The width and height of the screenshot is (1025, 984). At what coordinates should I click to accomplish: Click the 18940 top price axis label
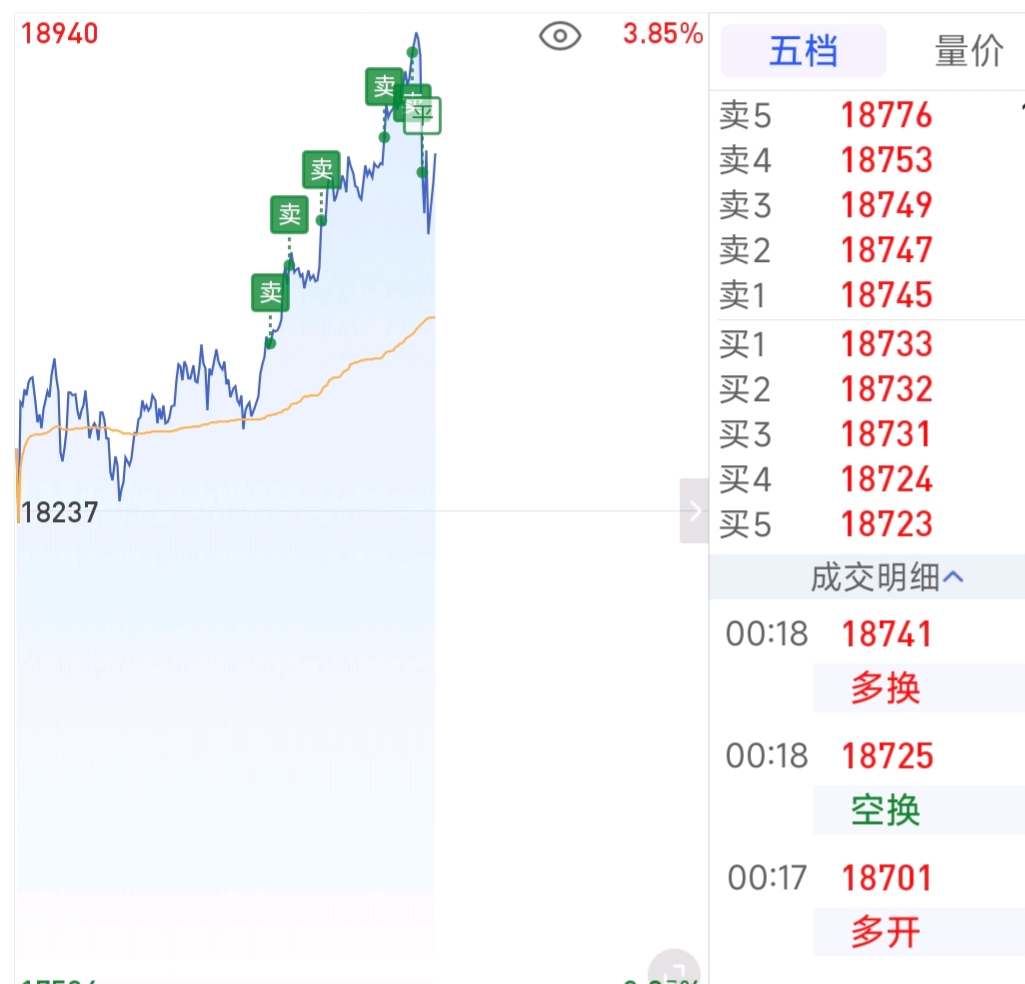[x=60, y=34]
